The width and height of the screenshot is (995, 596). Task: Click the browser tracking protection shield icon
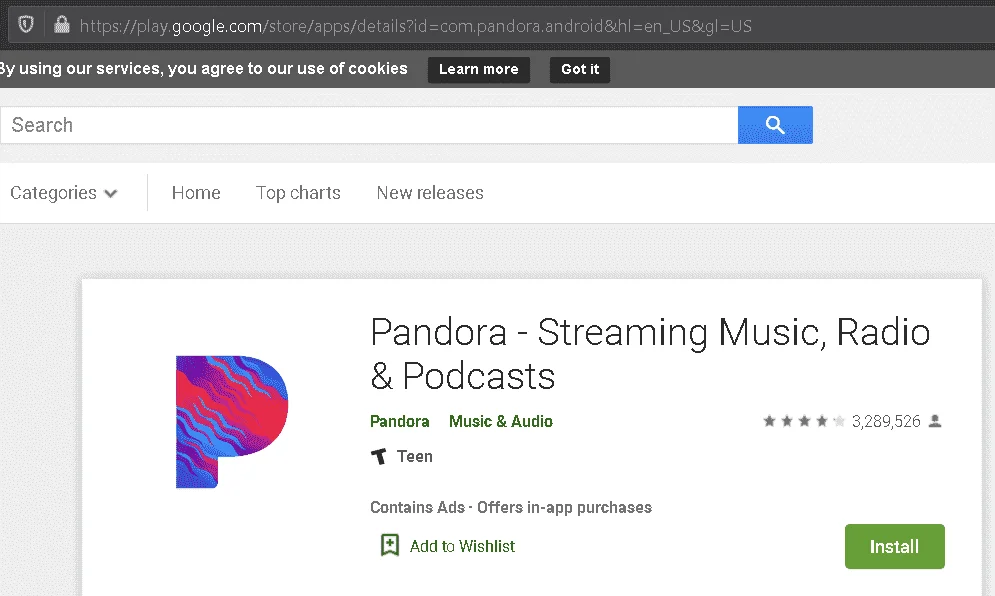(x=25, y=25)
